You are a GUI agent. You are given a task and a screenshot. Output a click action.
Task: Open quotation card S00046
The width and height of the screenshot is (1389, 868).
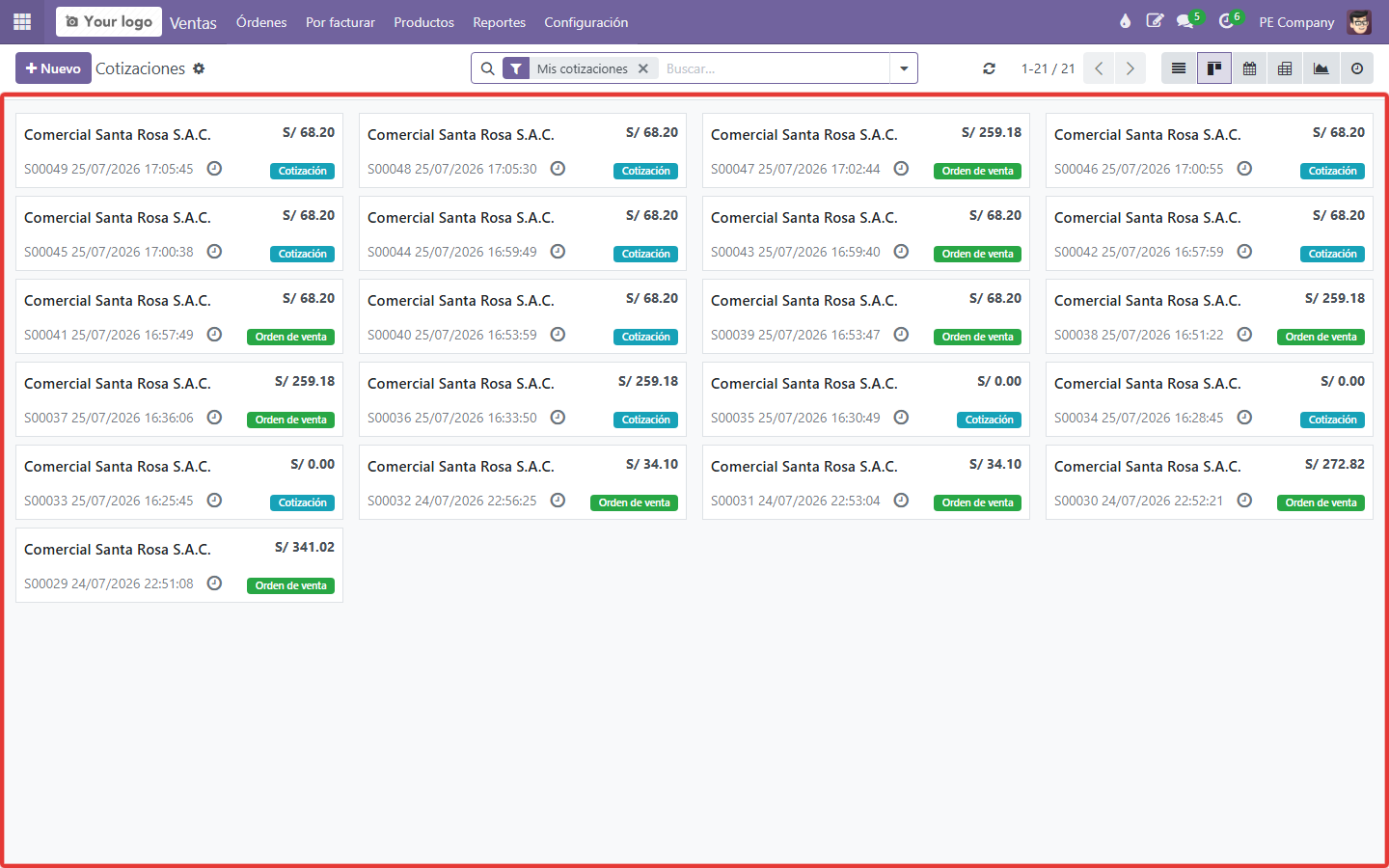tap(1210, 150)
